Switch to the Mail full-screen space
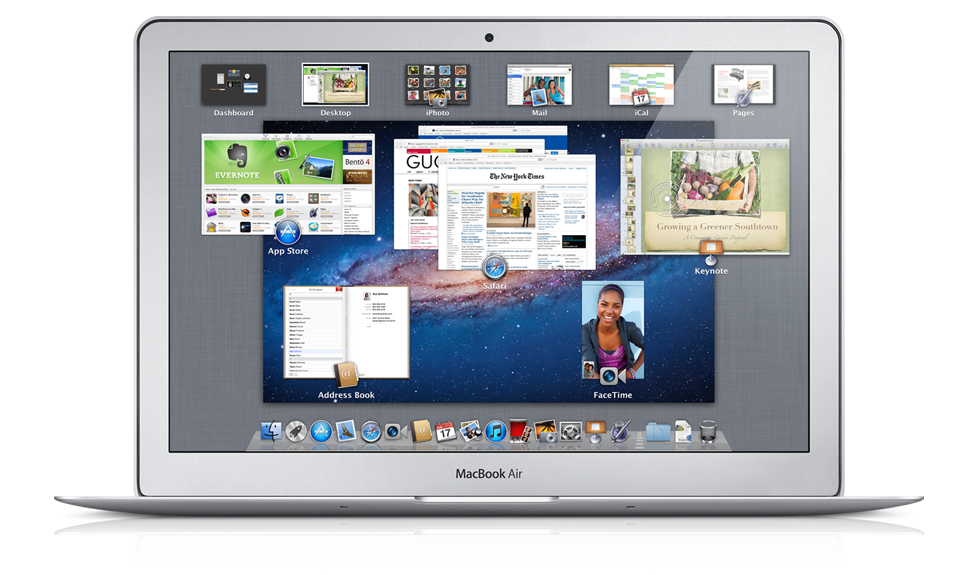Image resolution: width=980 pixels, height=575 pixels. [x=539, y=84]
